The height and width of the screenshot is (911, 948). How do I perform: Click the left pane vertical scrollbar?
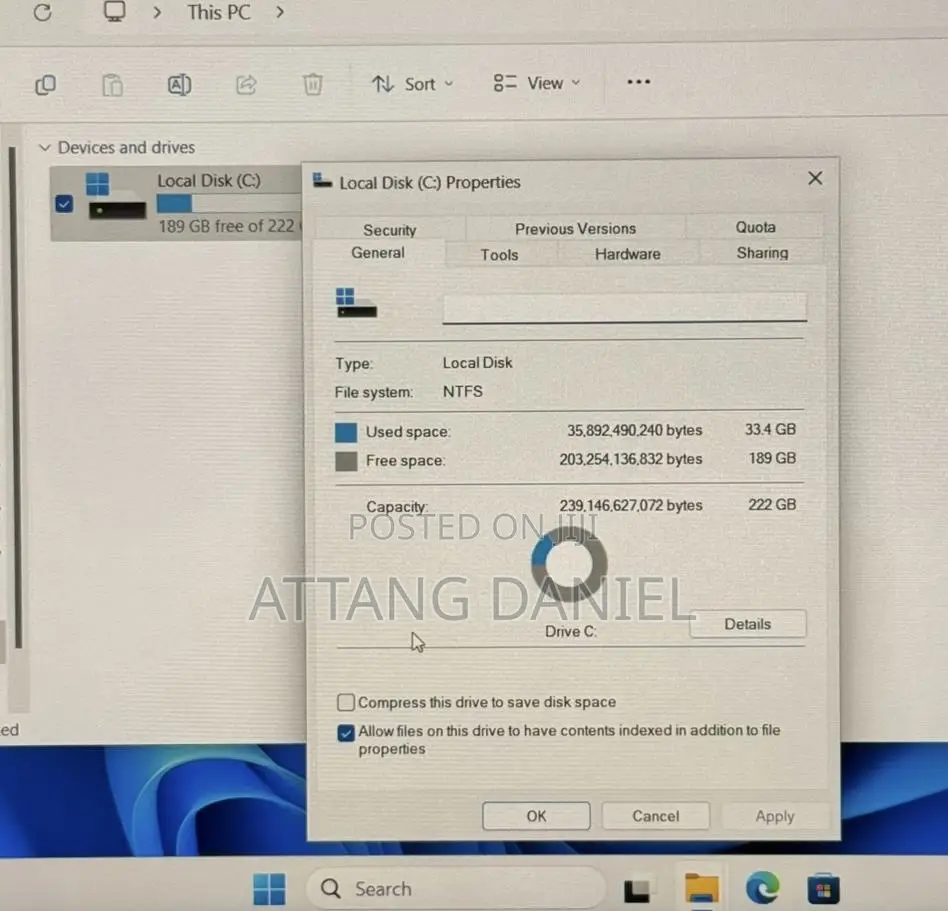16,396
